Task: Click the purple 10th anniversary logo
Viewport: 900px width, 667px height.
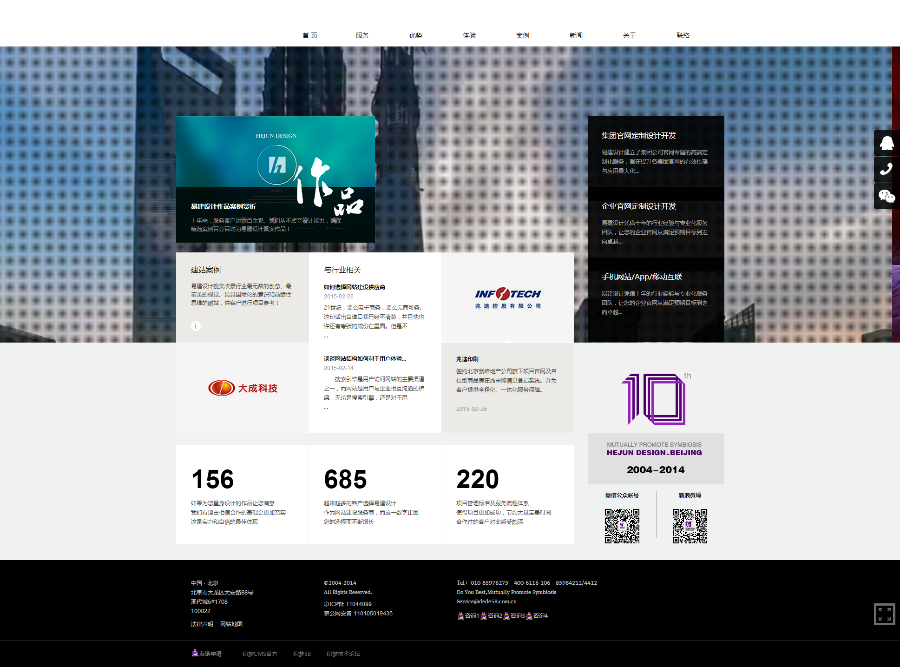Action: click(656, 399)
